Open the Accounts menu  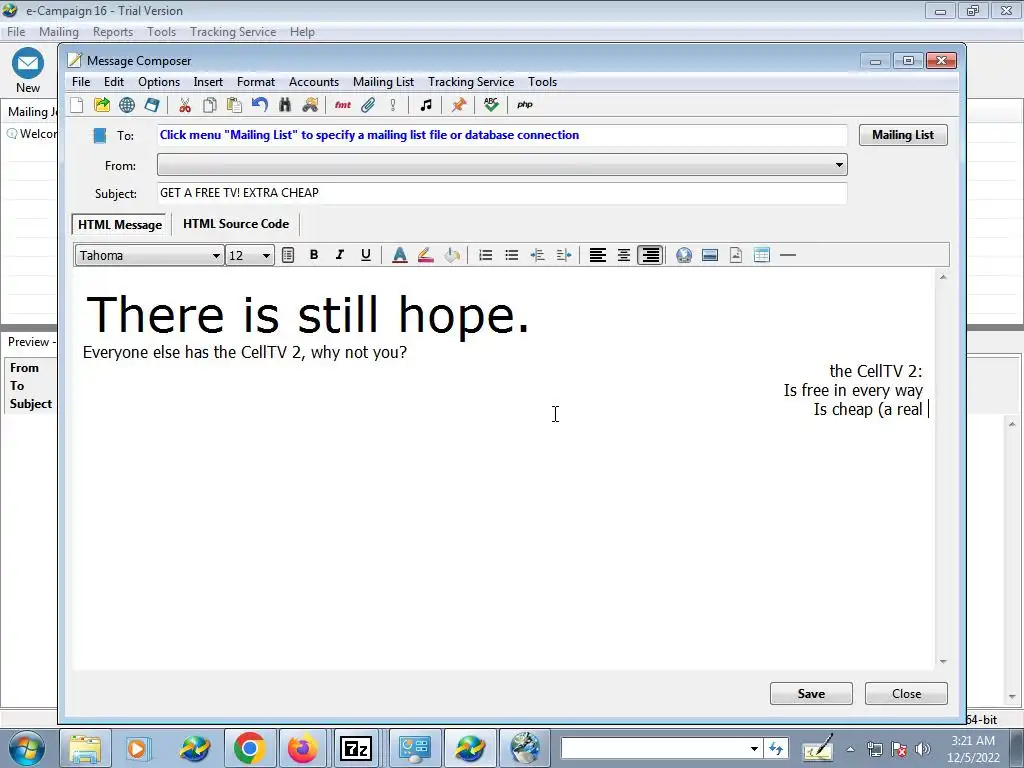point(313,82)
